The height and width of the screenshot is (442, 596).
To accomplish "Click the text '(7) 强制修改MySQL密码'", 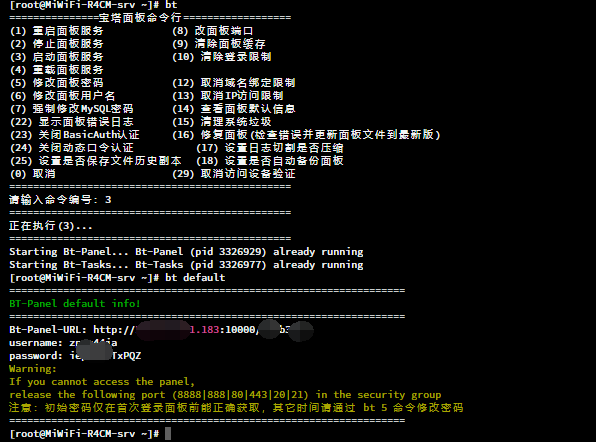I will click(x=71, y=109).
